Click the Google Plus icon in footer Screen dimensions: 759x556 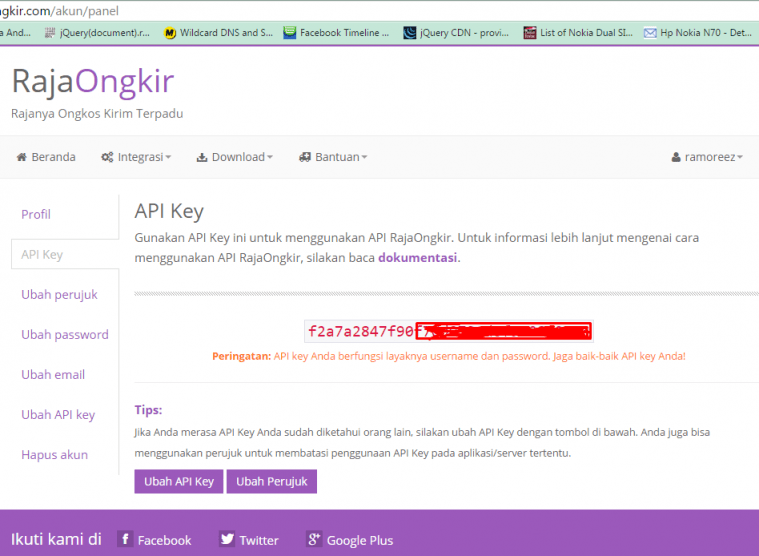point(314,539)
